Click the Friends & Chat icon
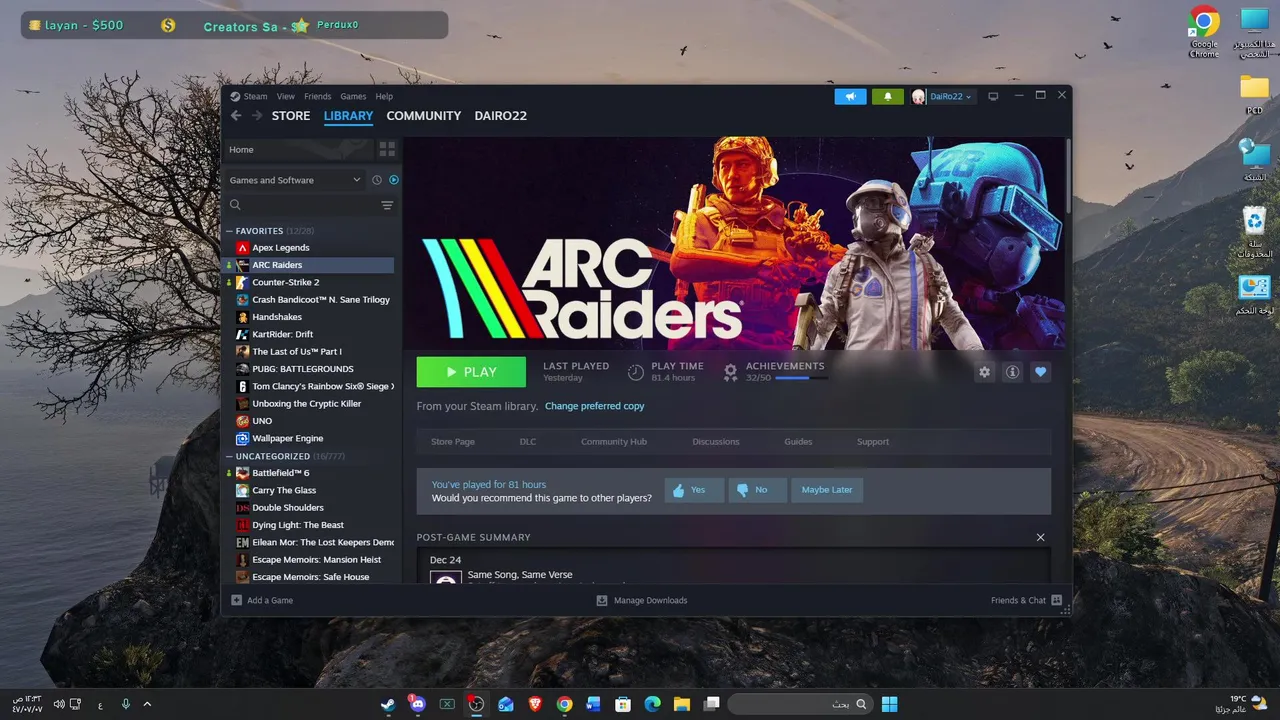Viewport: 1280px width, 720px height. (x=1057, y=600)
